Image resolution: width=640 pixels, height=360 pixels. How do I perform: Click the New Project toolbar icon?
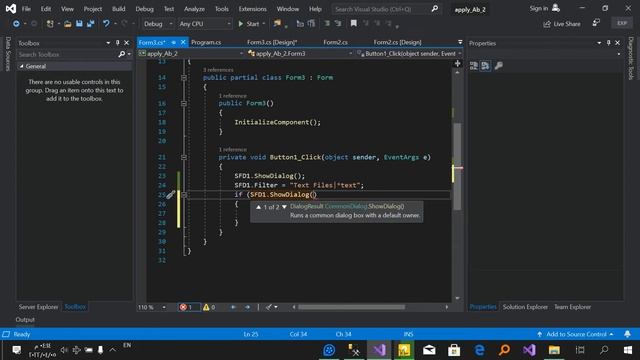tap(50, 24)
